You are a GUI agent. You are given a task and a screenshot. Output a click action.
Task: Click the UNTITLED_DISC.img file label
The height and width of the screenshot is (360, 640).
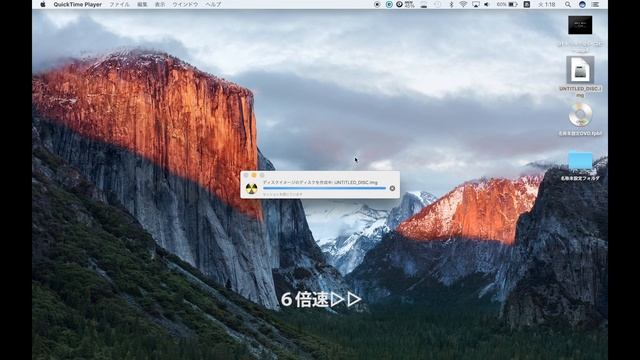[580, 91]
